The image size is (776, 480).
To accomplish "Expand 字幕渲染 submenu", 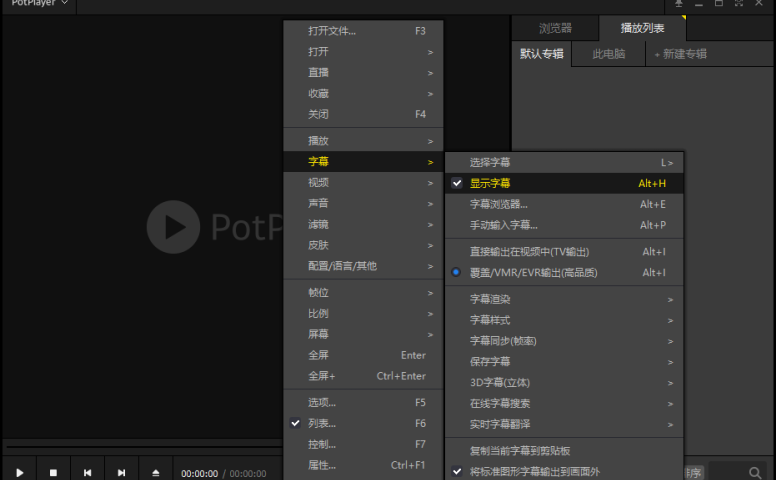I will 564,299.
